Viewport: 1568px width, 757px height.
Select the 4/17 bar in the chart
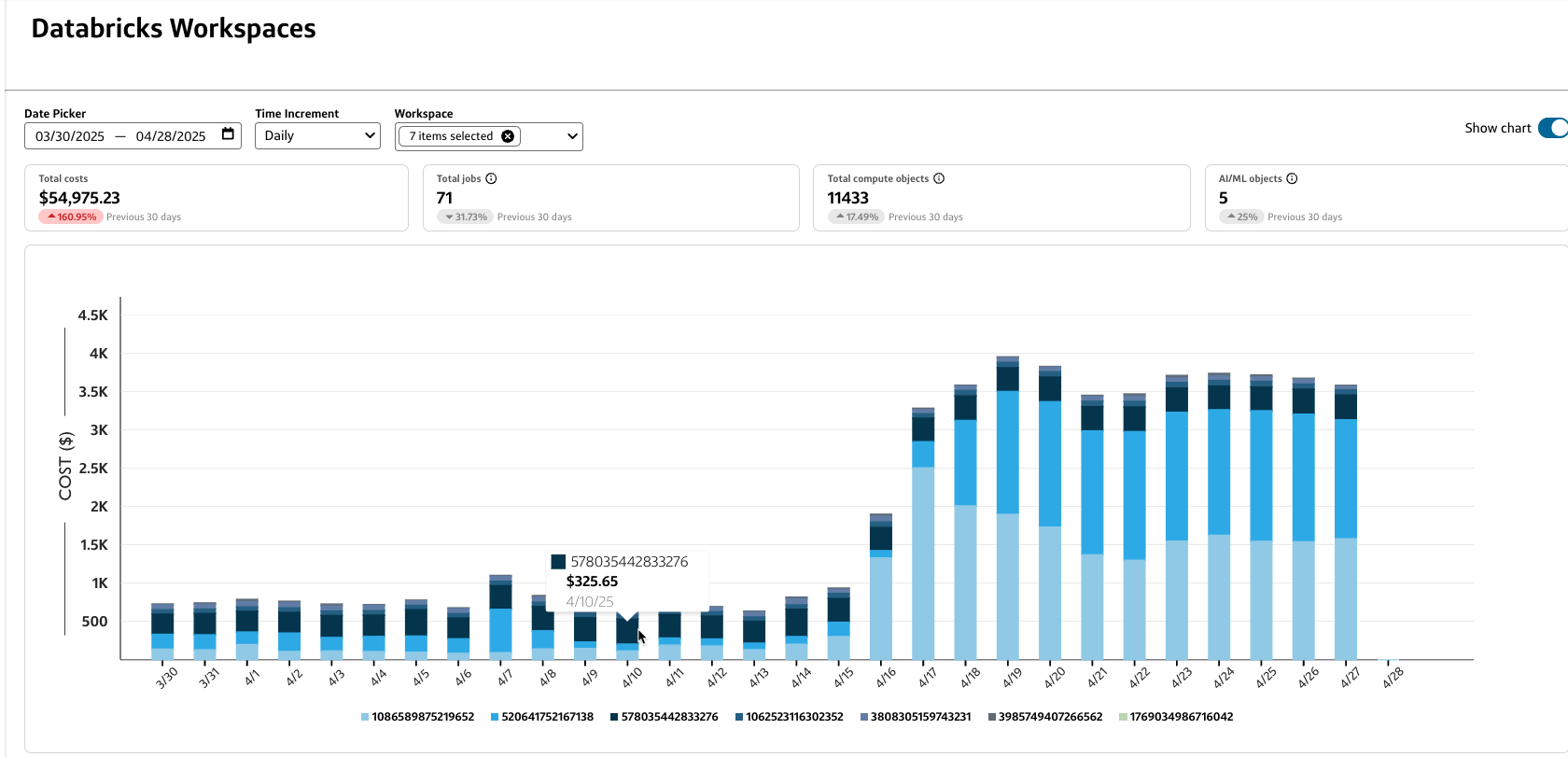pos(923,534)
